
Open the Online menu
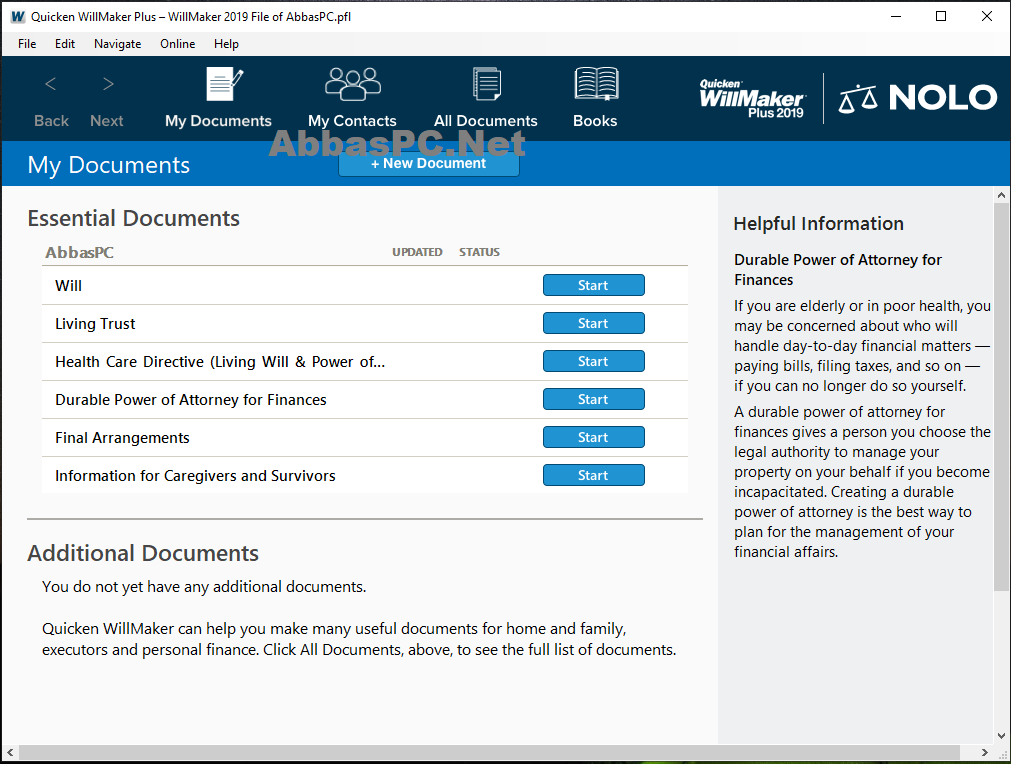[177, 44]
